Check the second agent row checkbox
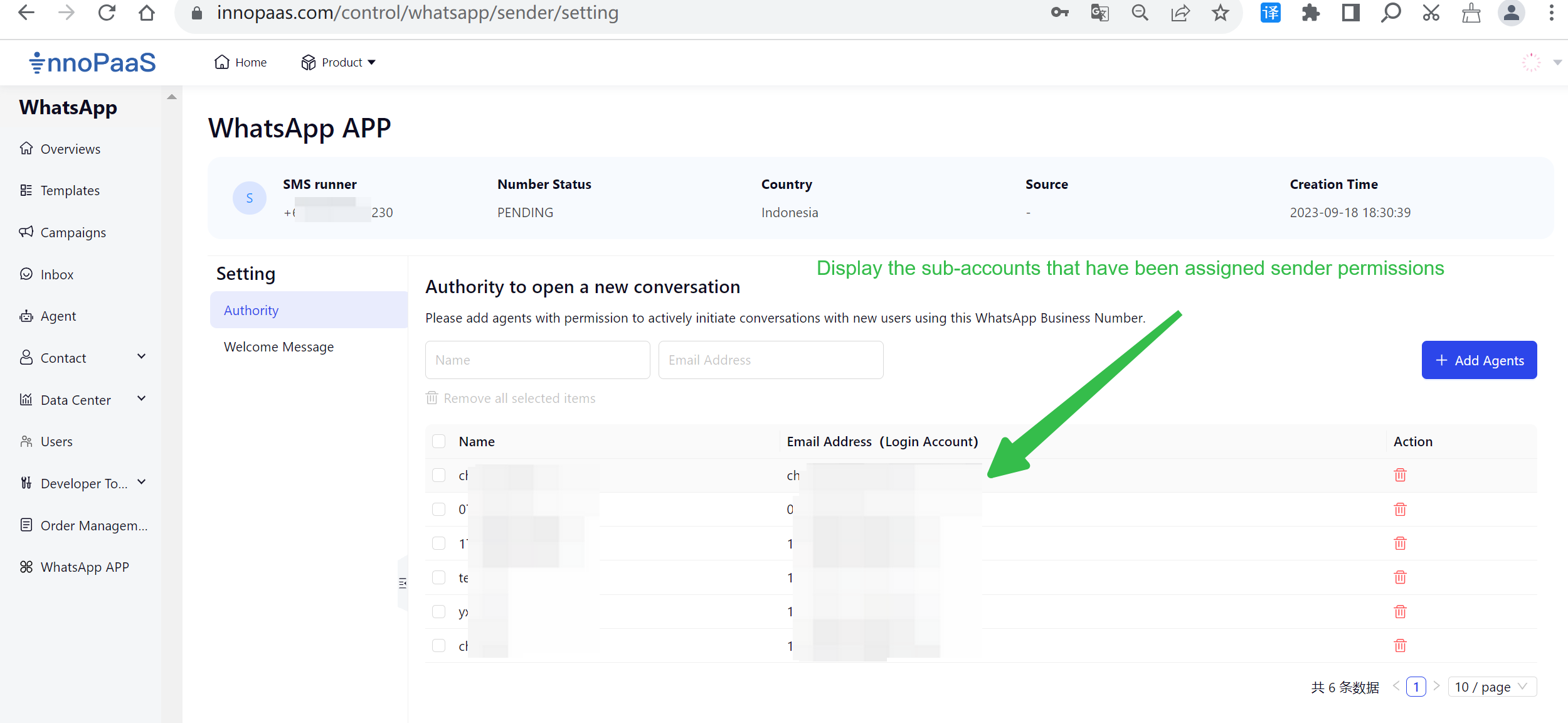 point(439,509)
